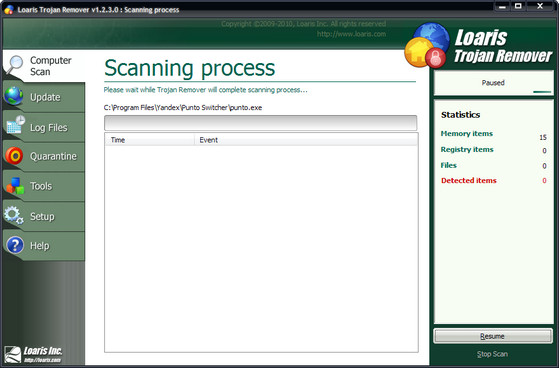The height and width of the screenshot is (368, 559).
Task: Click the Quarantine target icon
Action: (14, 156)
